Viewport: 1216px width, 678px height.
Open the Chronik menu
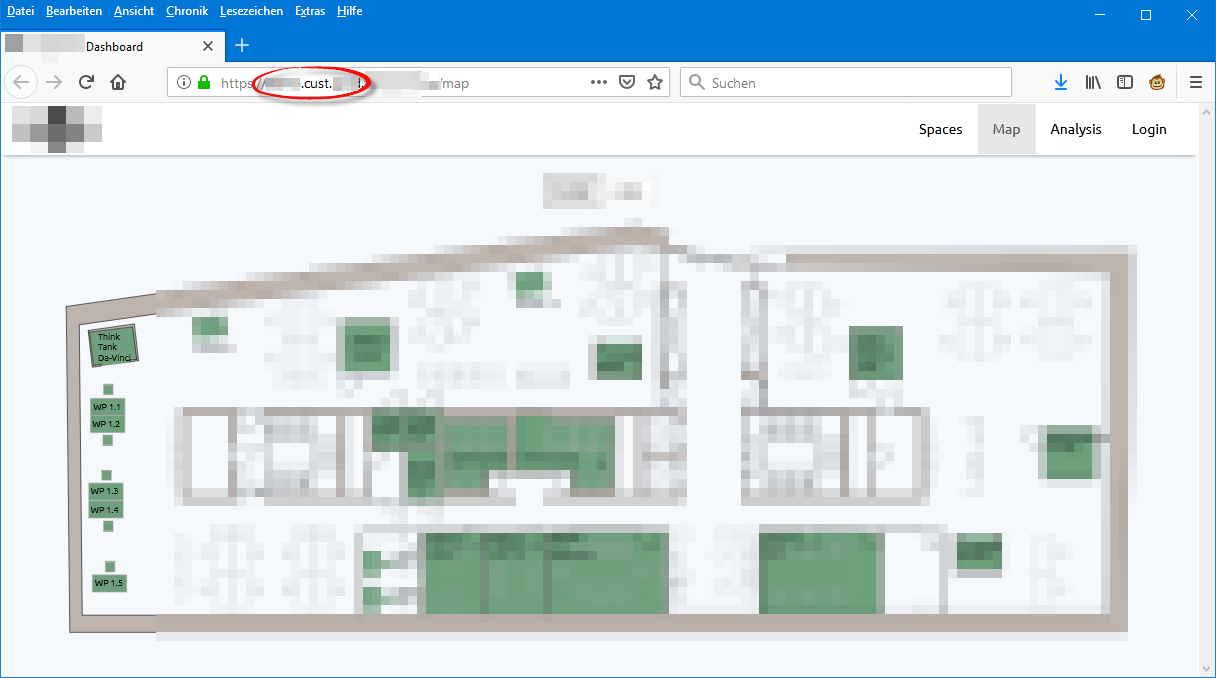tap(187, 11)
